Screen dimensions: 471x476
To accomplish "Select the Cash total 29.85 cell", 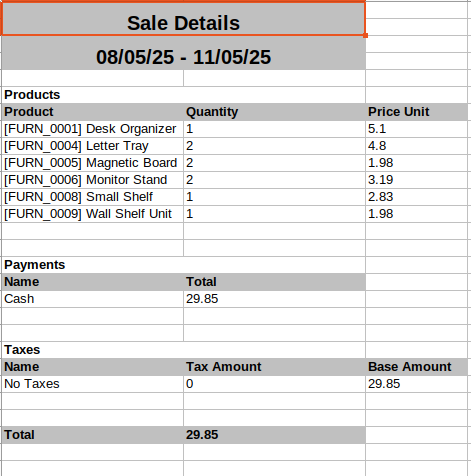I will [x=274, y=299].
